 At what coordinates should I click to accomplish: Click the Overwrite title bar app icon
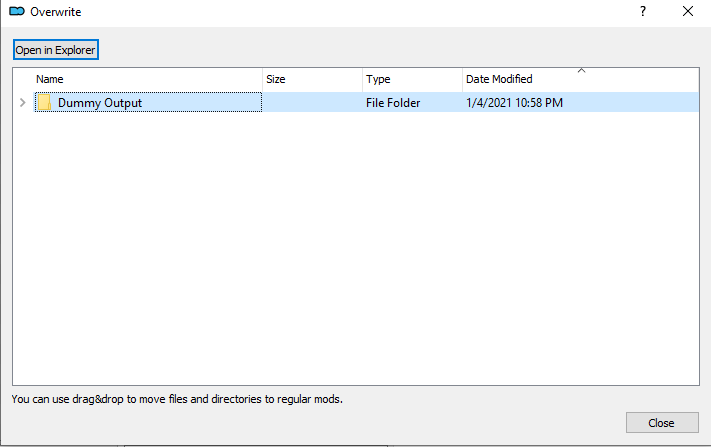coord(17,11)
